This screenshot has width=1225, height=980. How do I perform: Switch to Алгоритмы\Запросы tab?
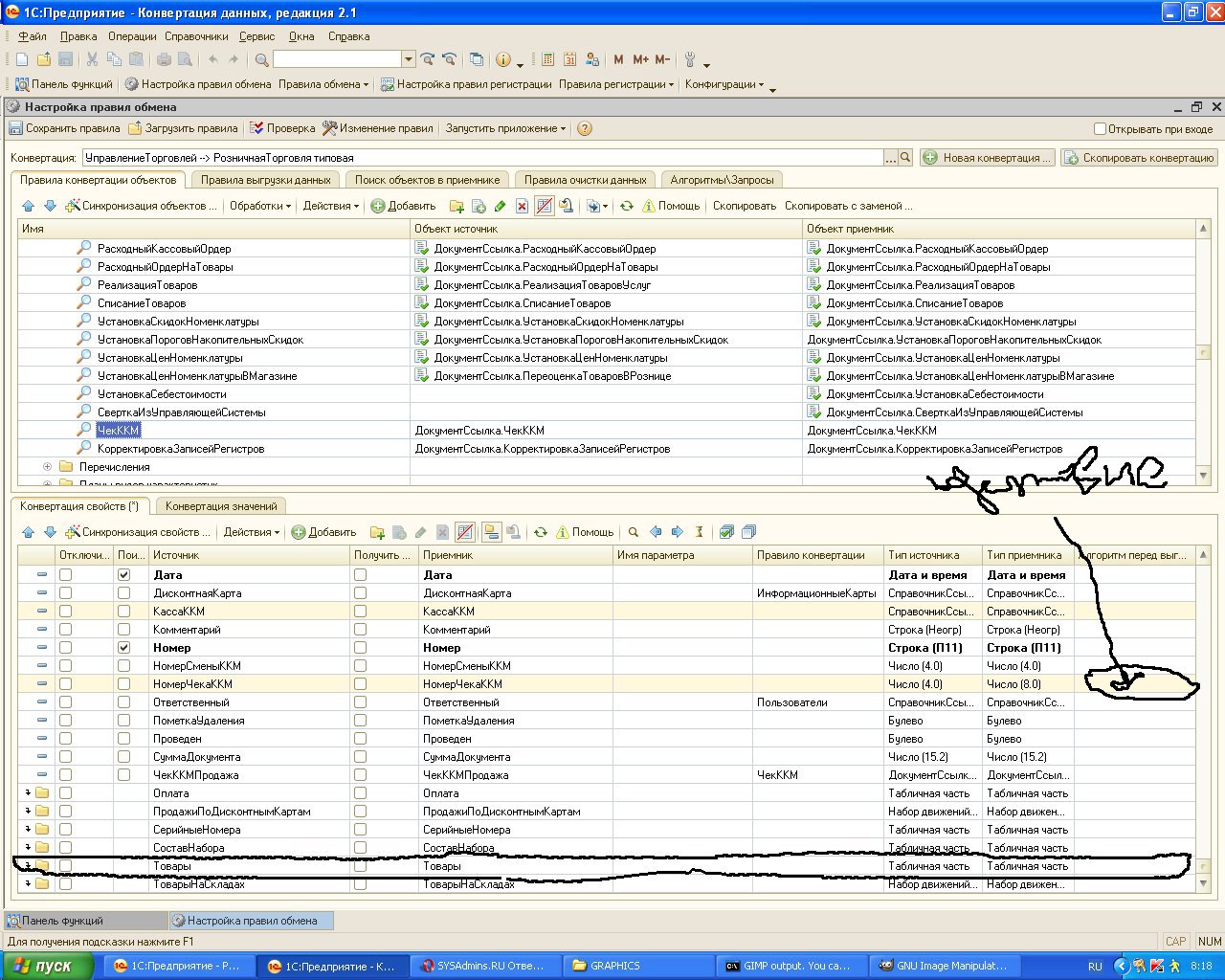tap(723, 180)
